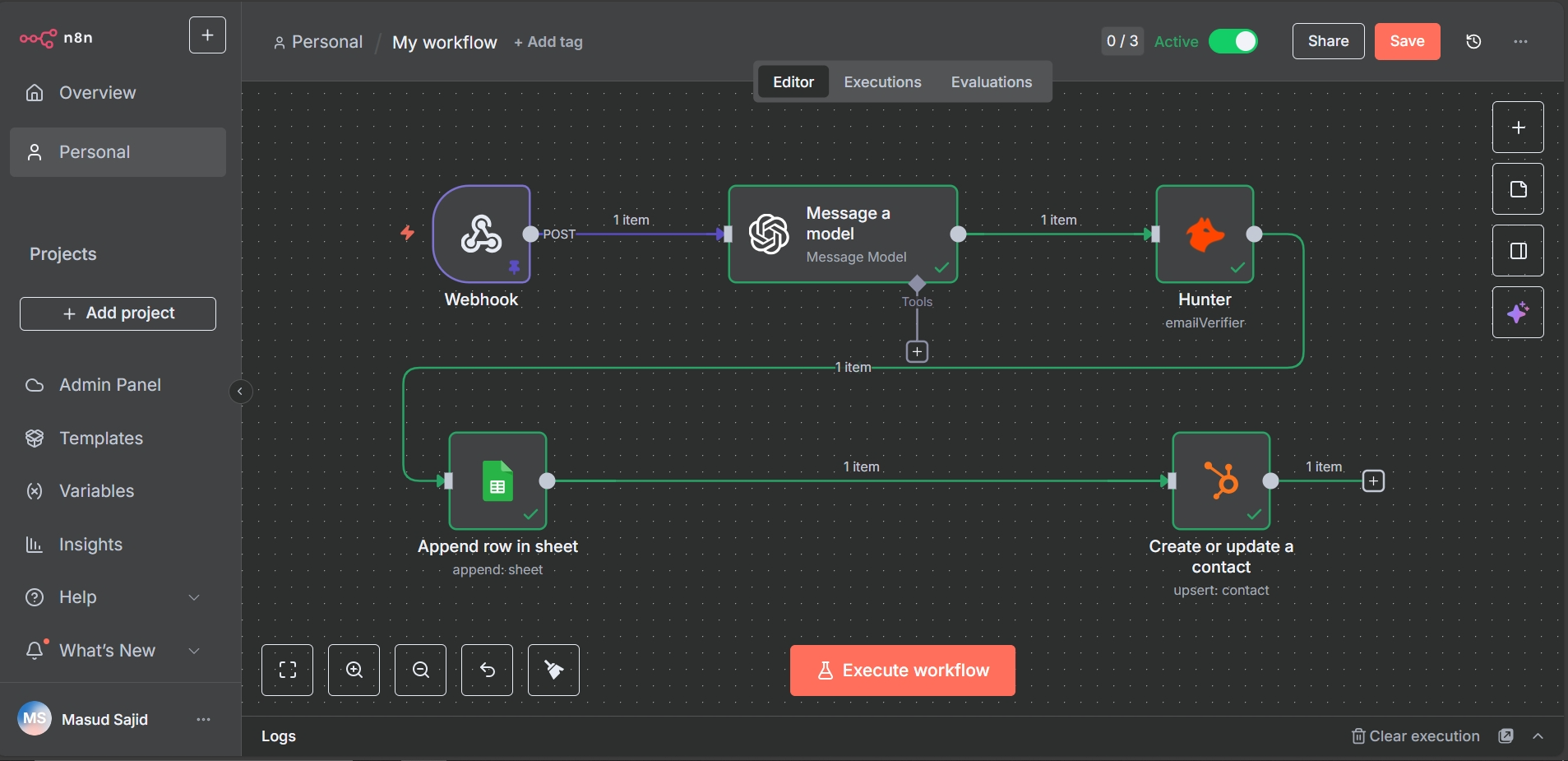Click the reset zoom icon

[488, 671]
